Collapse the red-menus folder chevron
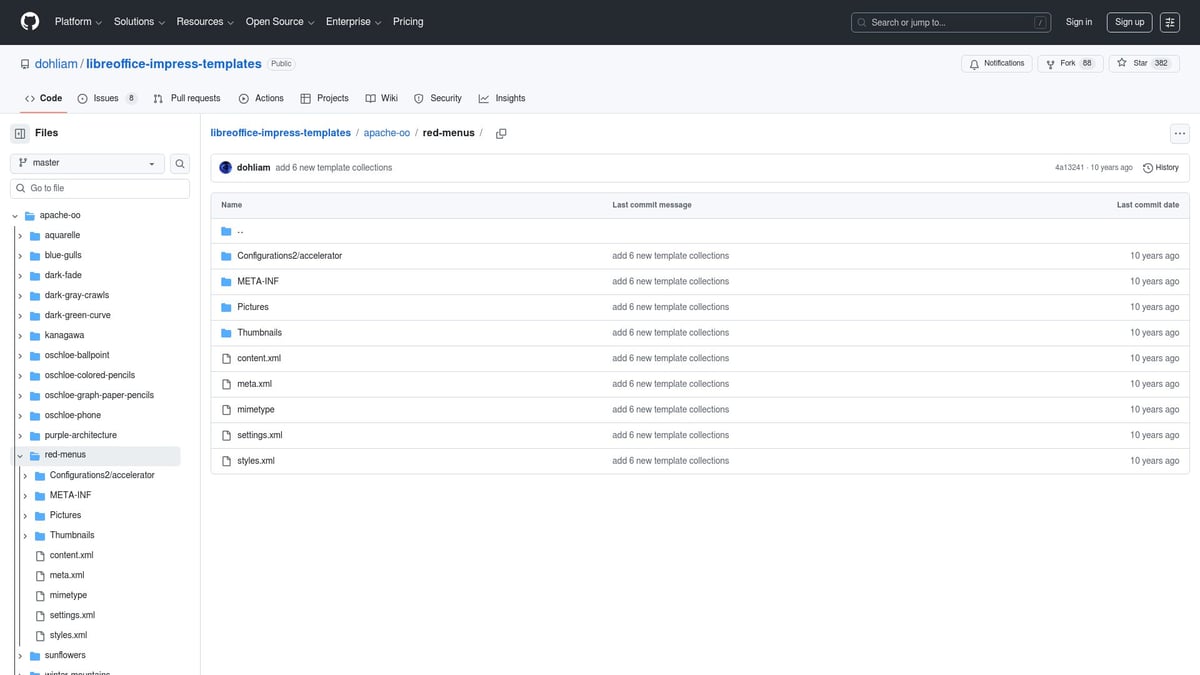Screen dimensions: 1200x675 (20, 455)
